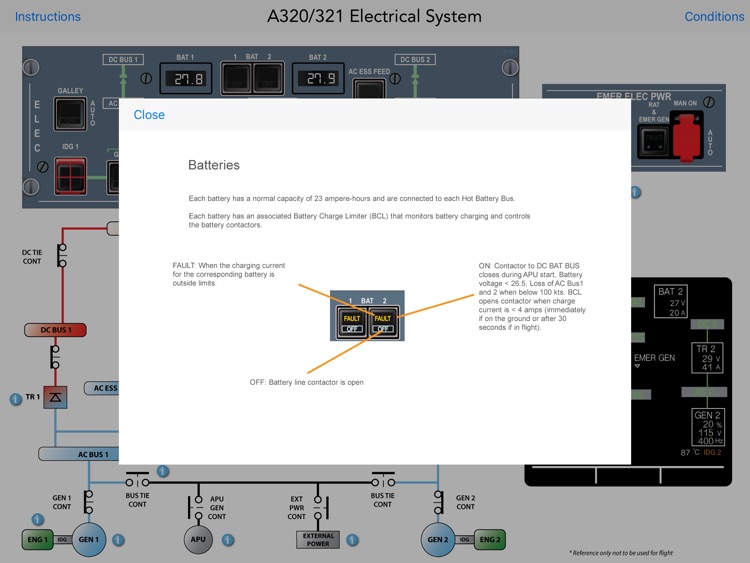Toggle the BAT 2 pushbutton on overhead panel

pyautogui.click(x=268, y=77)
